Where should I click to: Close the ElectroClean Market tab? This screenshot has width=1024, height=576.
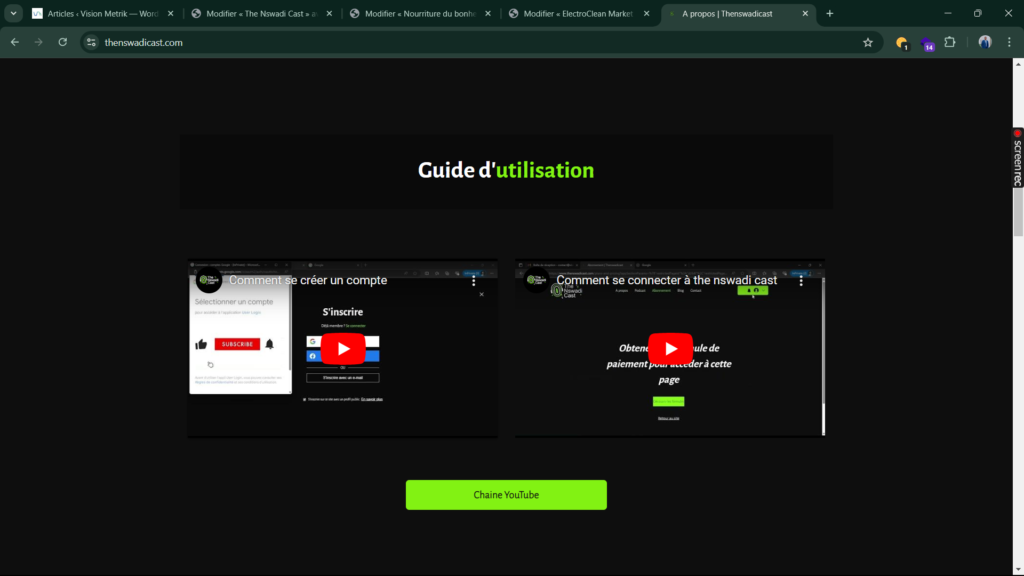pos(647,13)
